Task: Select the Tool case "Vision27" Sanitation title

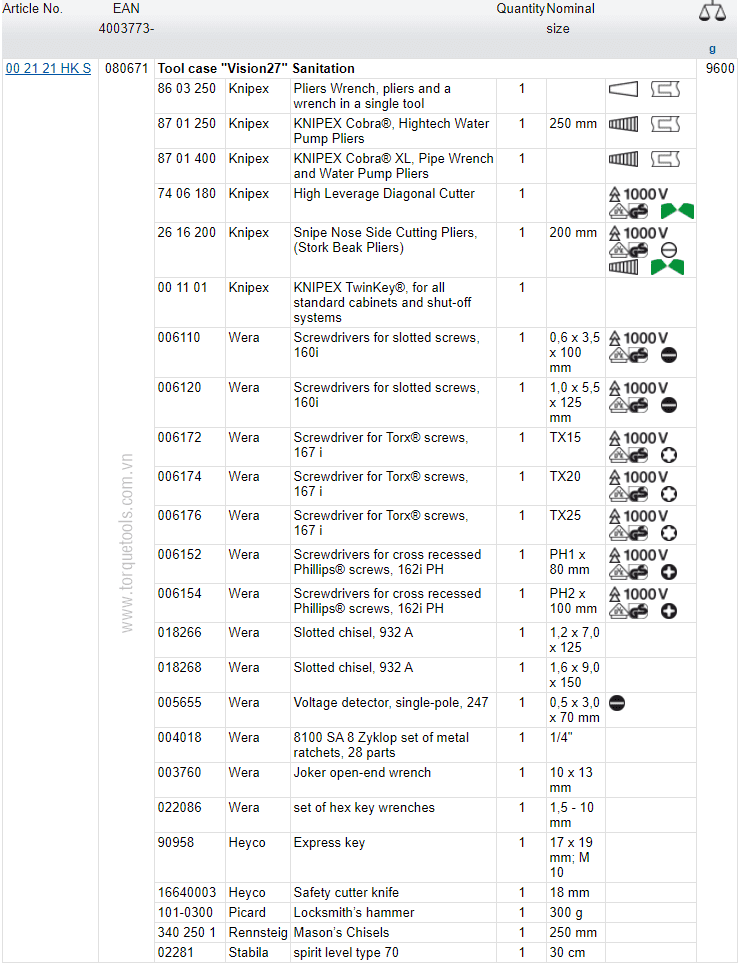Action: click(256, 68)
